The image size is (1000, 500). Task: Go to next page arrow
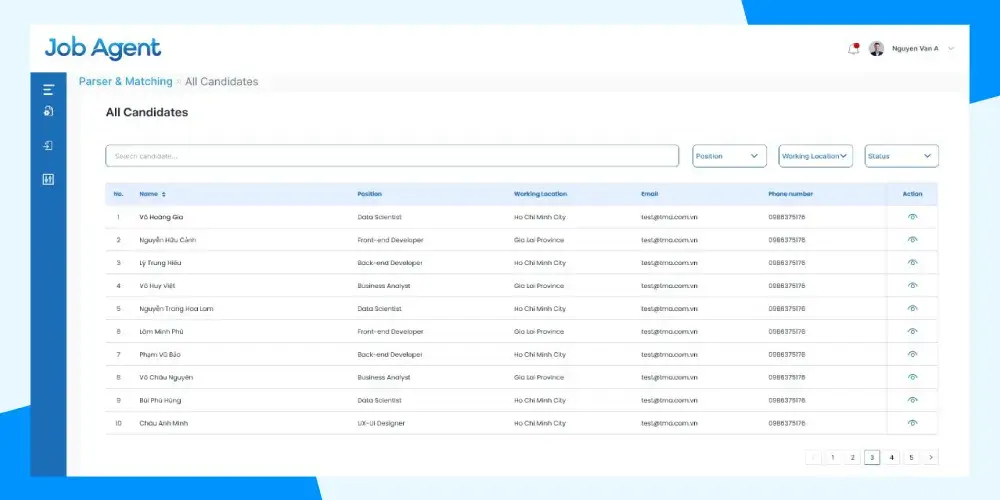(x=931, y=457)
